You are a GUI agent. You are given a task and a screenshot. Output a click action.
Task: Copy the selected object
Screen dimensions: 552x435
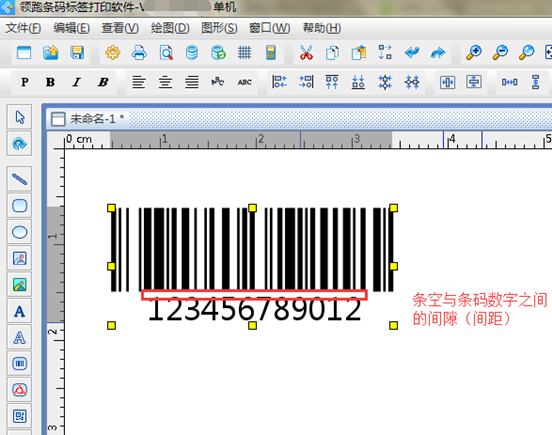point(332,53)
